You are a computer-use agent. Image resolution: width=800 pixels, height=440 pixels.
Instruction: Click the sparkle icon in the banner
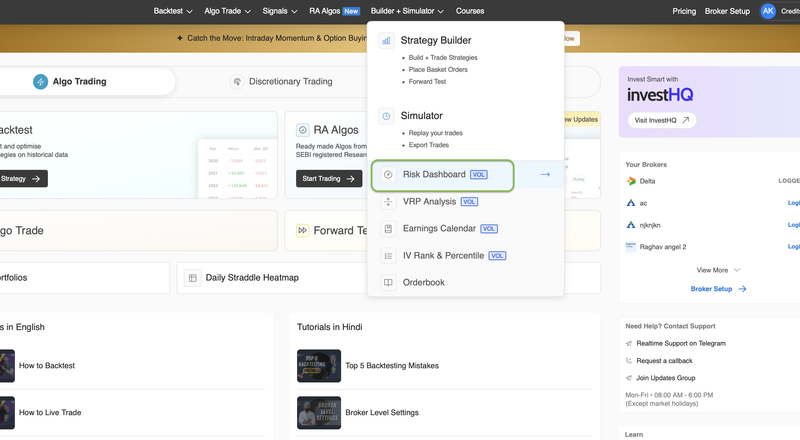pyautogui.click(x=180, y=38)
